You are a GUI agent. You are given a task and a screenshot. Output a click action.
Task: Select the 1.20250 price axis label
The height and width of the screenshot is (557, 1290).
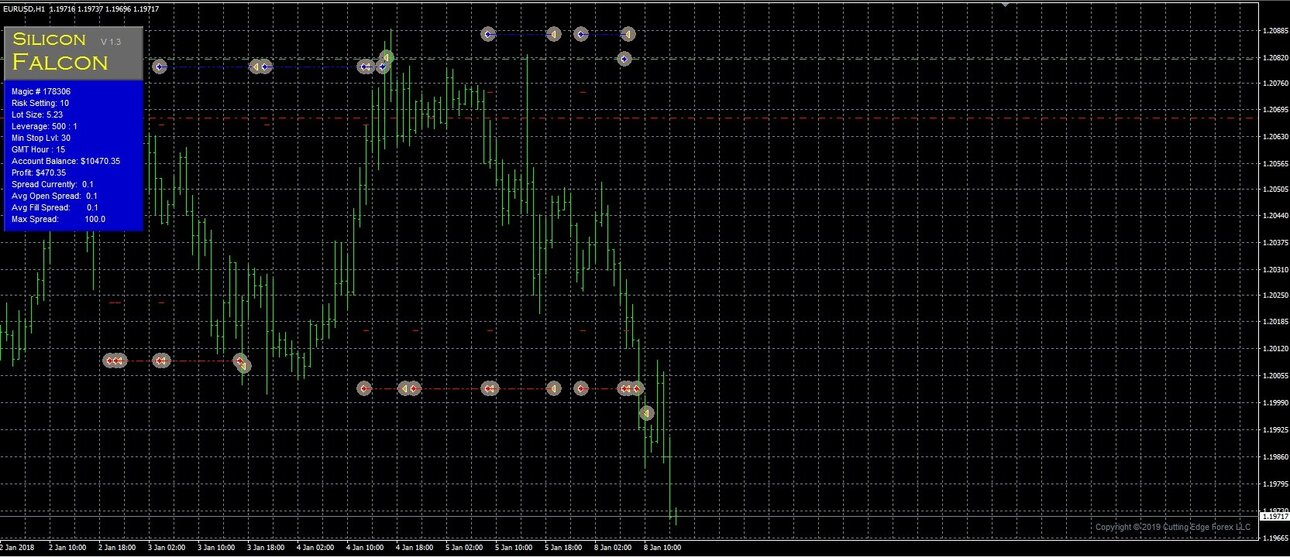click(1275, 295)
